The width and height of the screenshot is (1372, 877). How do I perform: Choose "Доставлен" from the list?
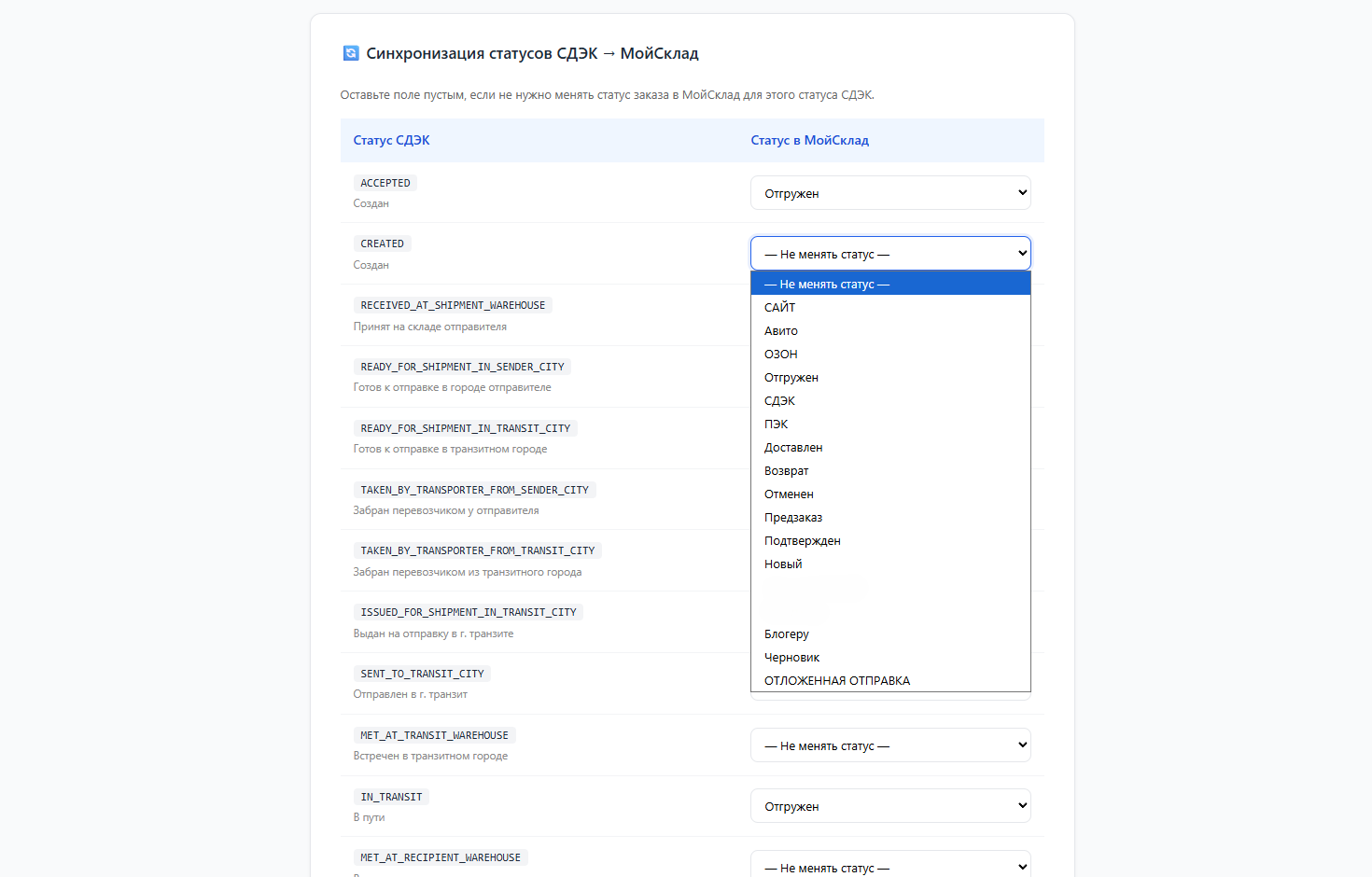click(x=890, y=447)
